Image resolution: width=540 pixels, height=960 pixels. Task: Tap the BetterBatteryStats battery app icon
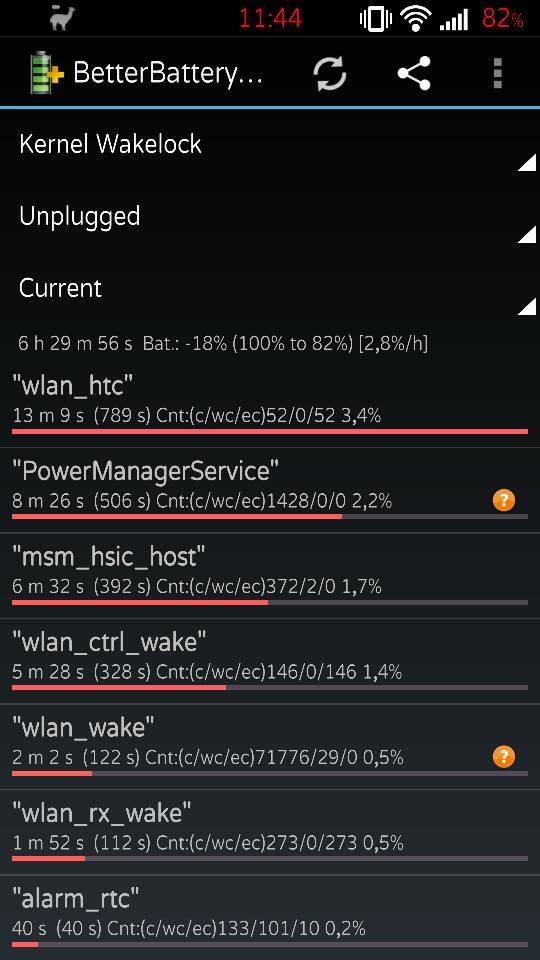[47, 74]
